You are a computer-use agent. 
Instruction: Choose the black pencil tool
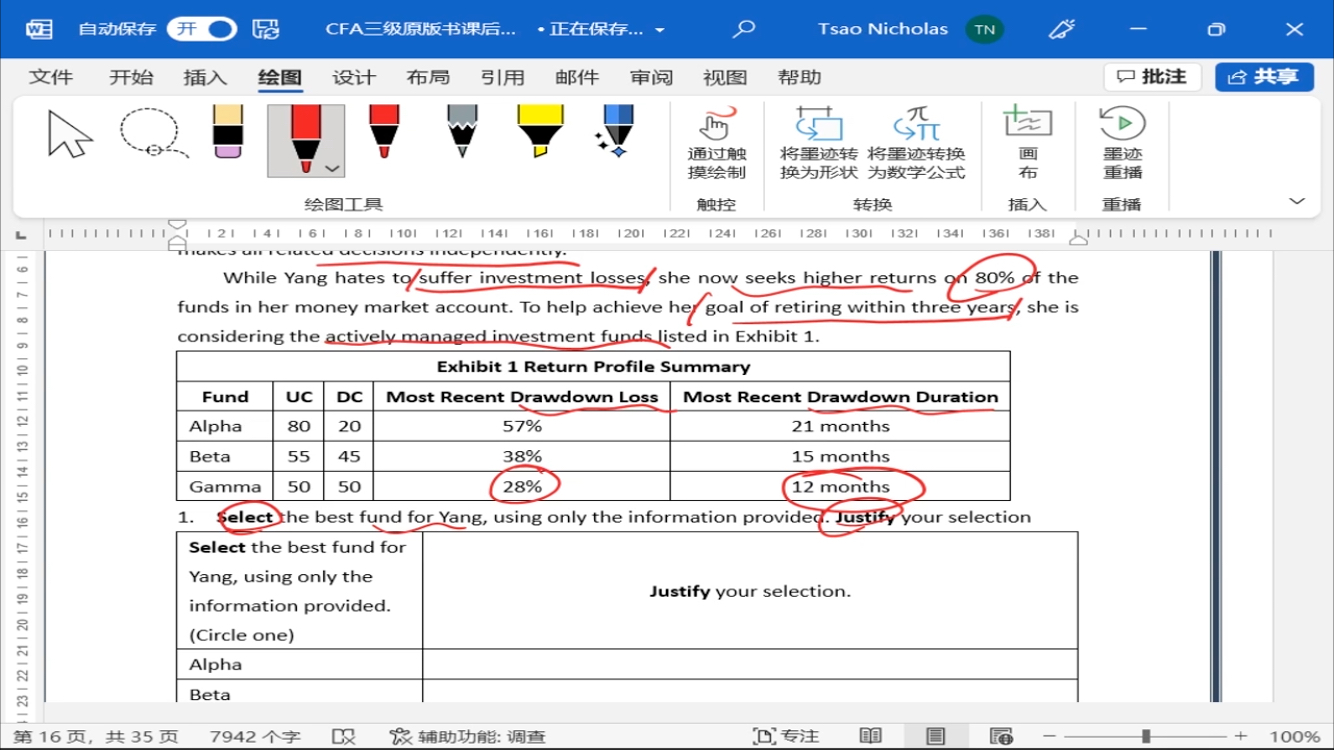coord(461,132)
